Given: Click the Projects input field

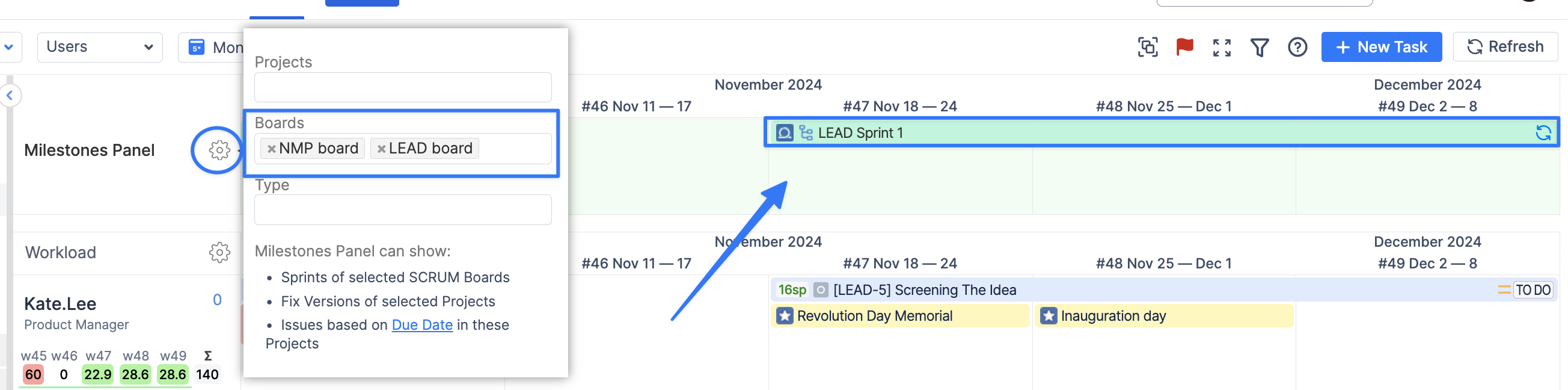Looking at the screenshot, I should (x=403, y=88).
